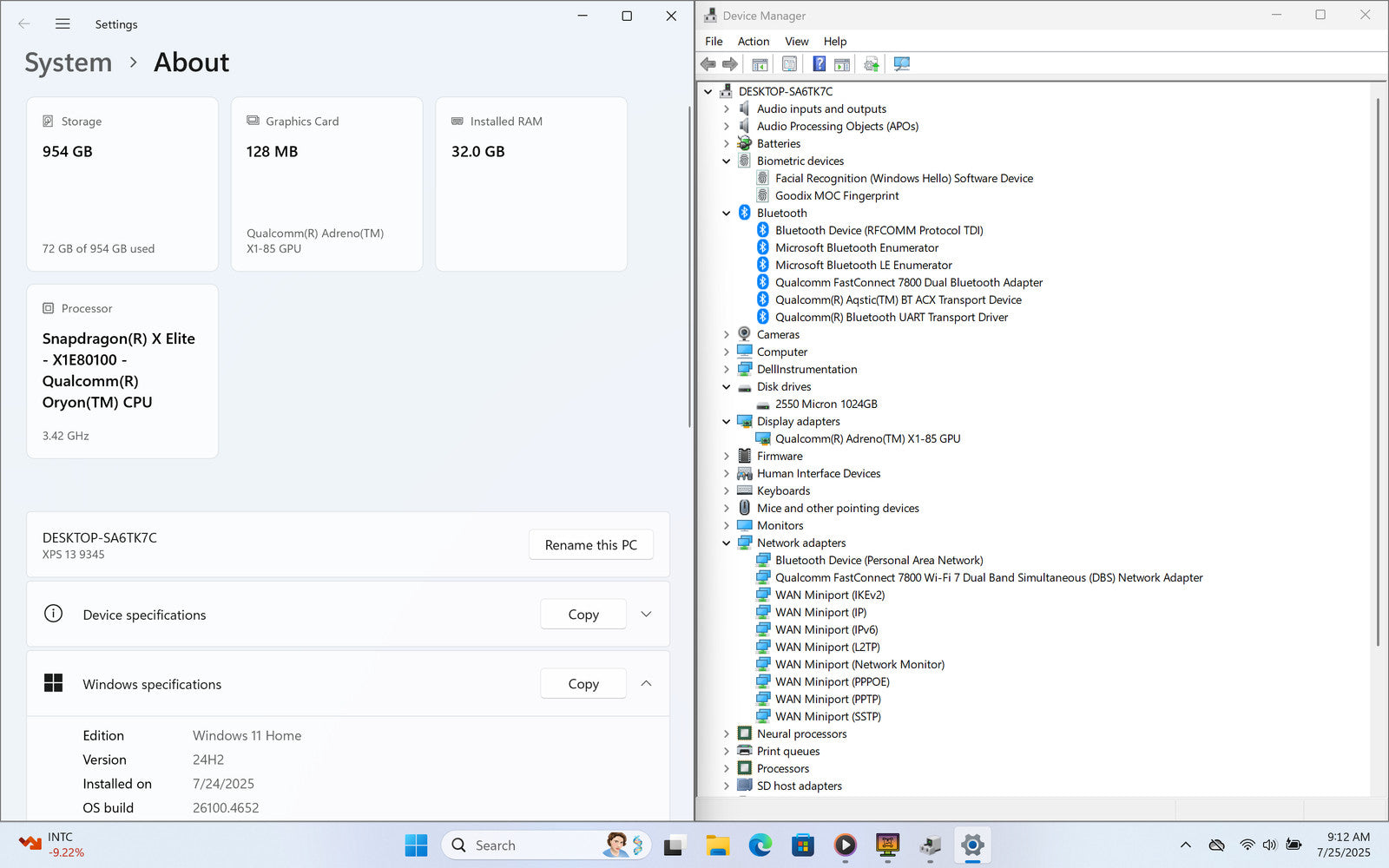Select 2550 Micron 1024GB disk drive
Image resolution: width=1389 pixels, height=868 pixels.
click(x=826, y=404)
